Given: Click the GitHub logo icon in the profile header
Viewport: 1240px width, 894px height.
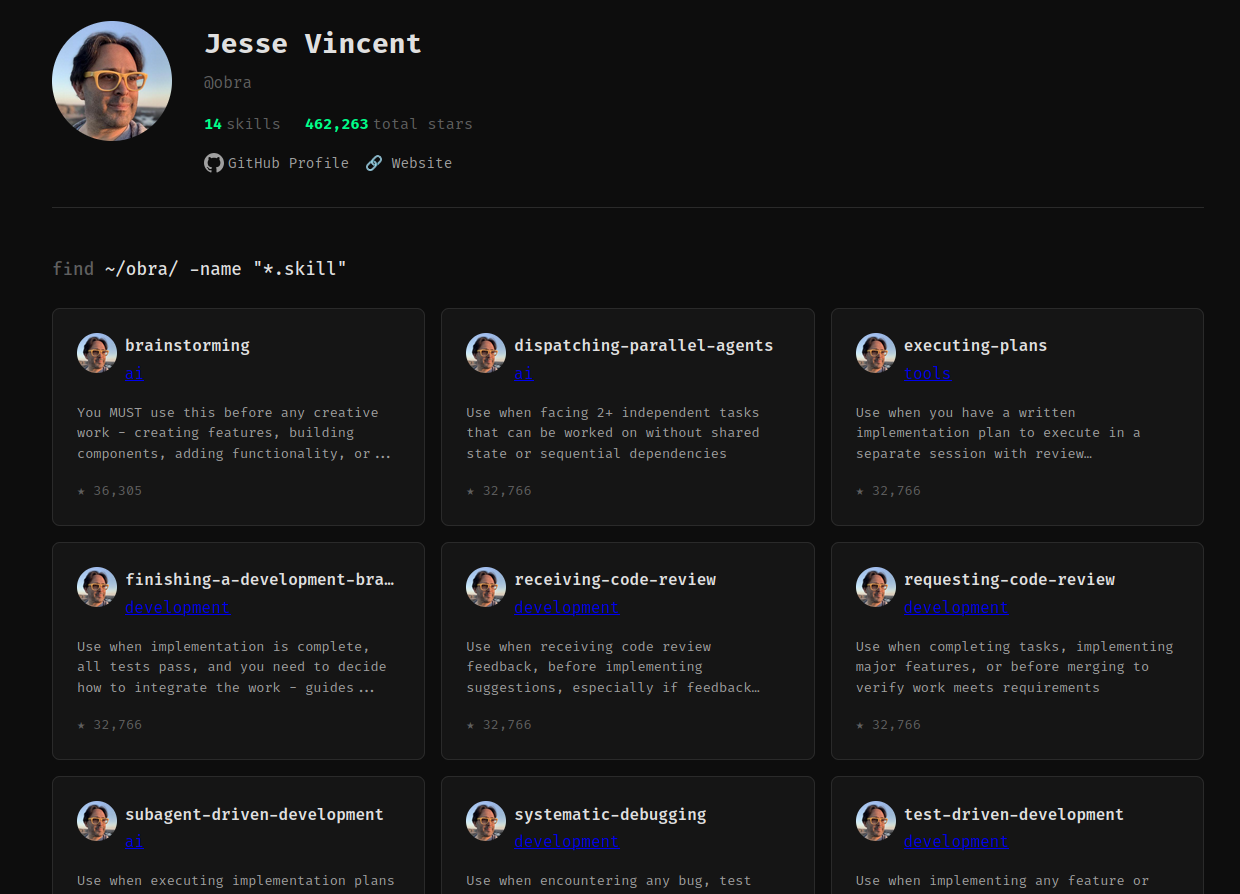Looking at the screenshot, I should [213, 162].
